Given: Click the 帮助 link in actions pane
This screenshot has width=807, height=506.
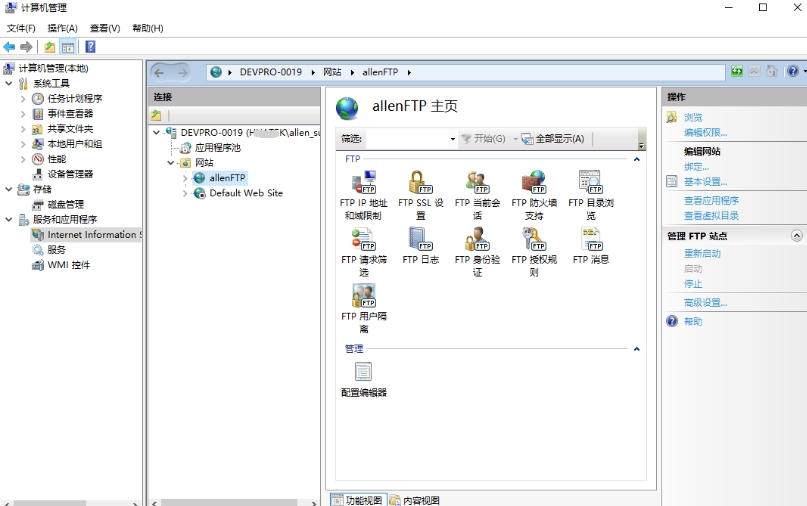Looking at the screenshot, I should point(693,321).
